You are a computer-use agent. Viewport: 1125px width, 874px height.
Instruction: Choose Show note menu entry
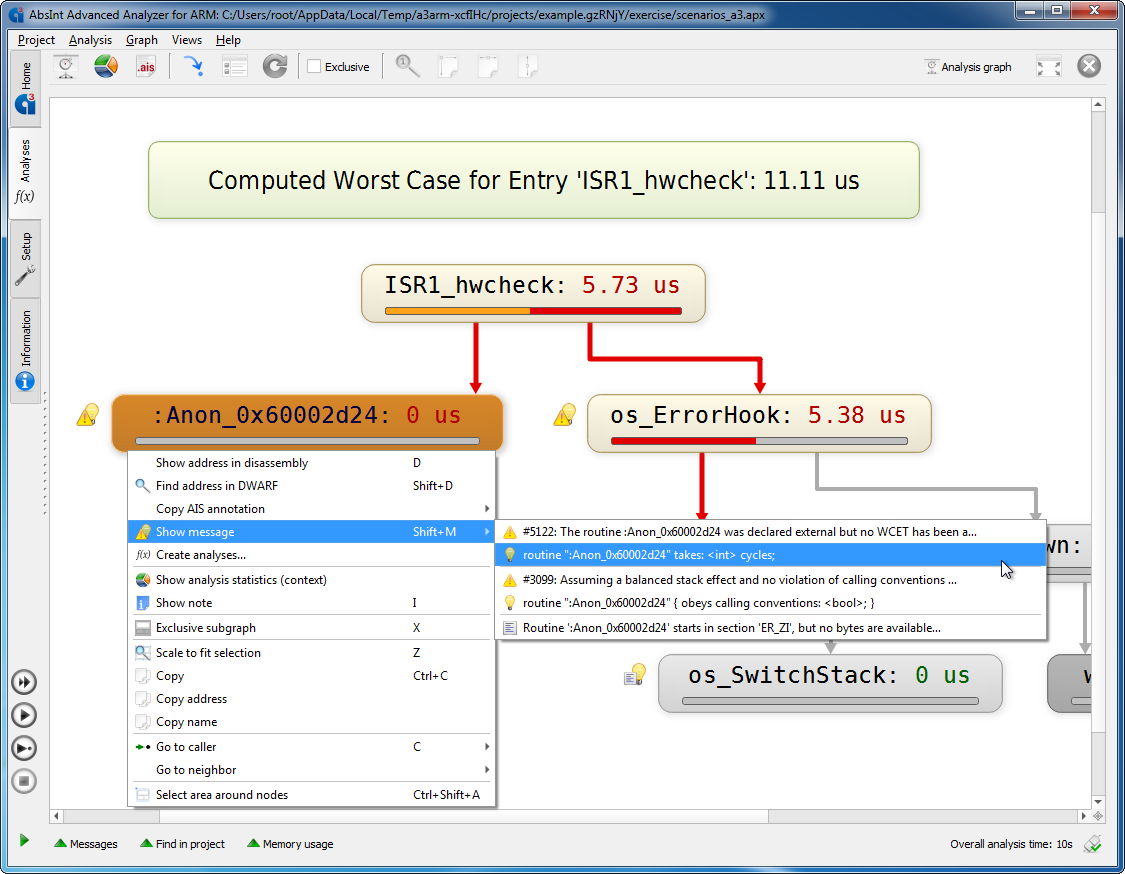click(x=311, y=603)
